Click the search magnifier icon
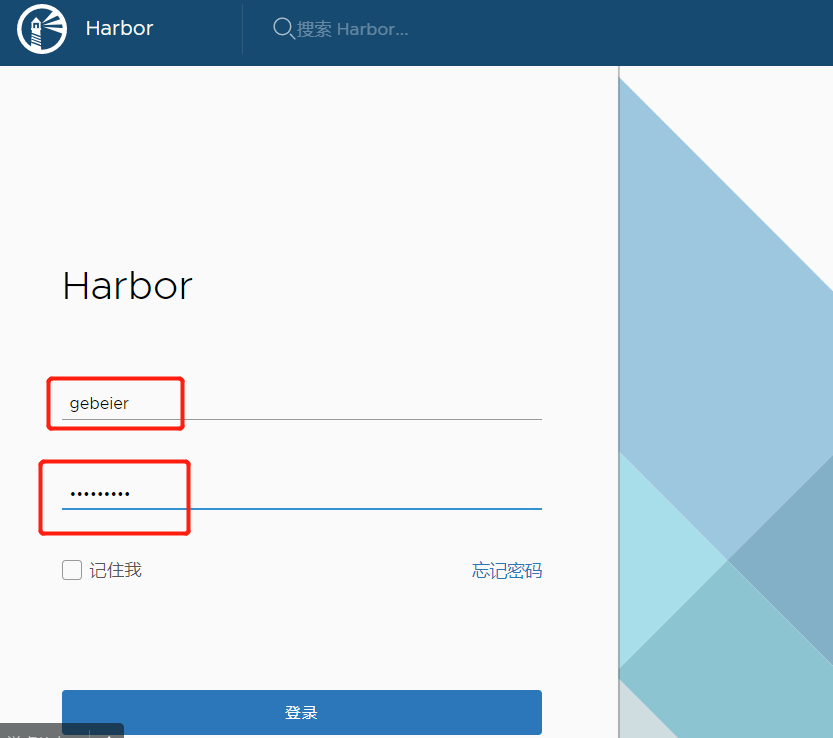The width and height of the screenshot is (833, 738). 284,28
